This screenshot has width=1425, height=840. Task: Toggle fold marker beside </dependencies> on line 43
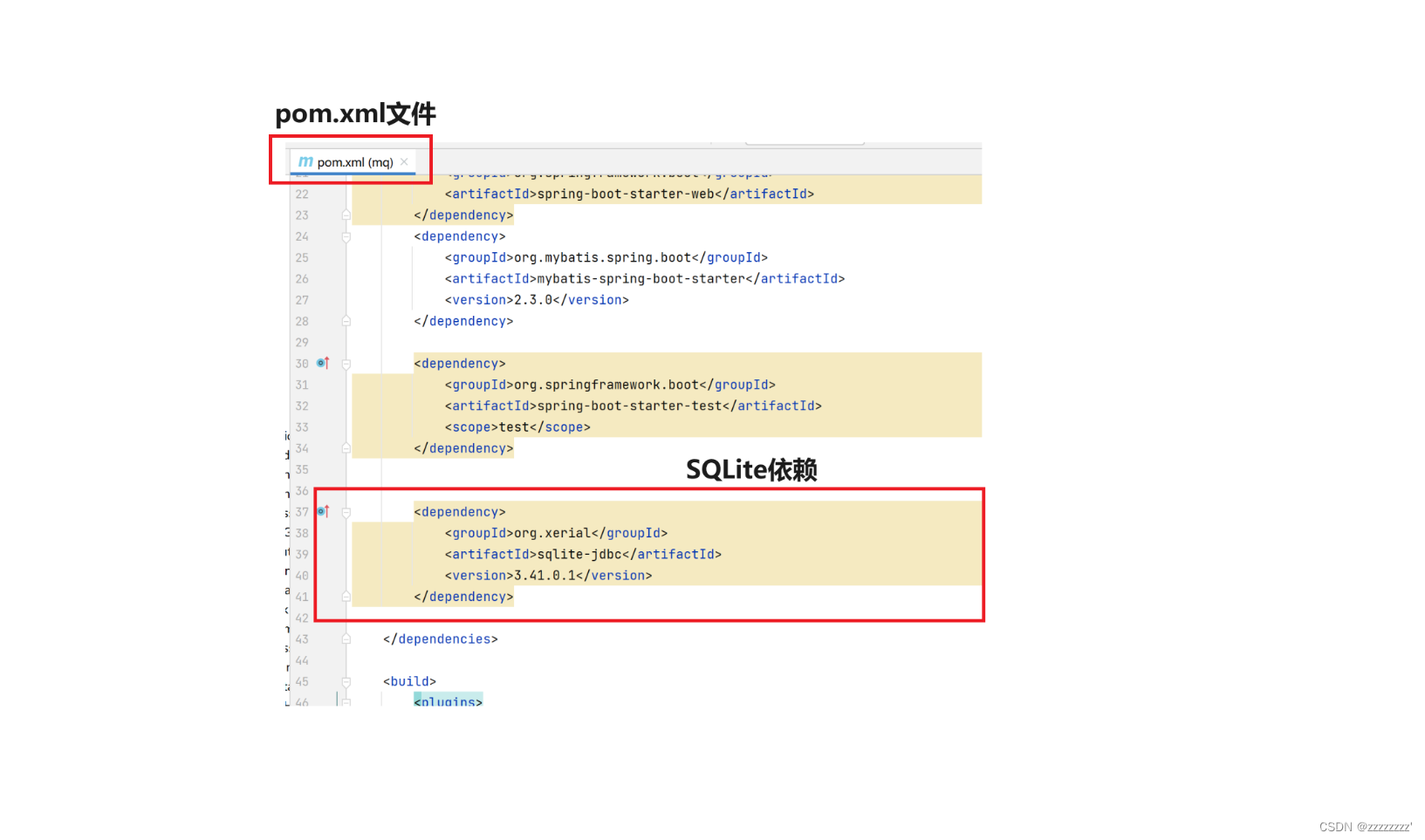[346, 639]
